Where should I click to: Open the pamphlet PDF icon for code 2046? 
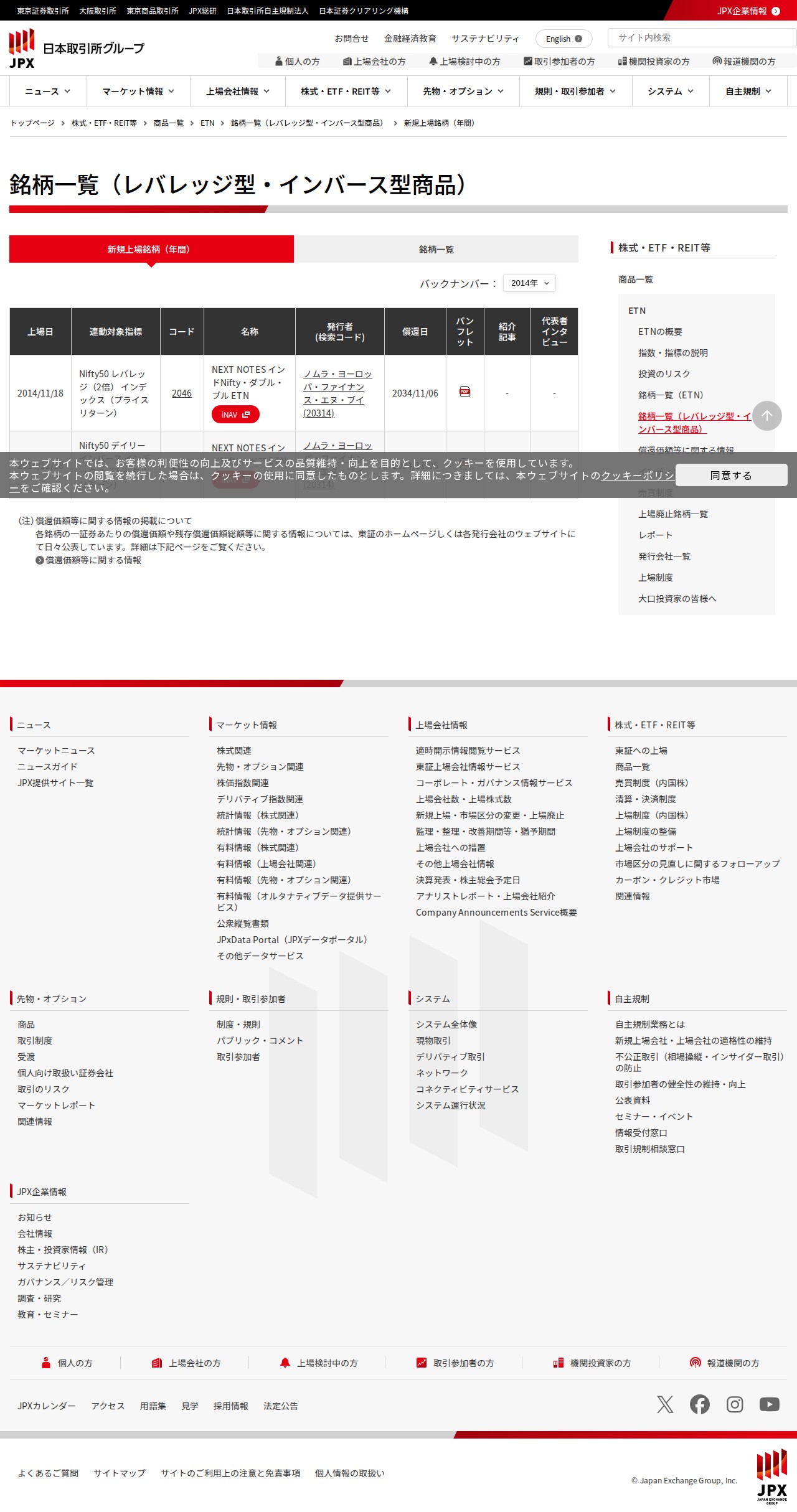(x=465, y=392)
